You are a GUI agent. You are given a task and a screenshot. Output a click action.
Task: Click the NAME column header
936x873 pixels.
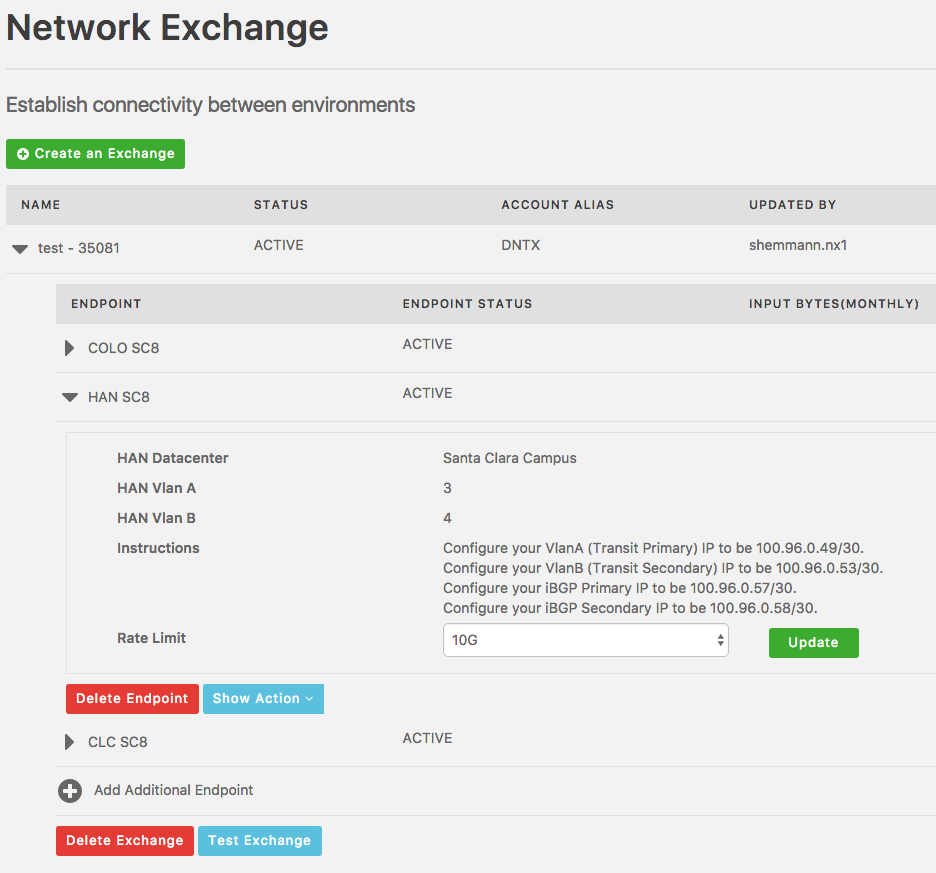pos(41,205)
